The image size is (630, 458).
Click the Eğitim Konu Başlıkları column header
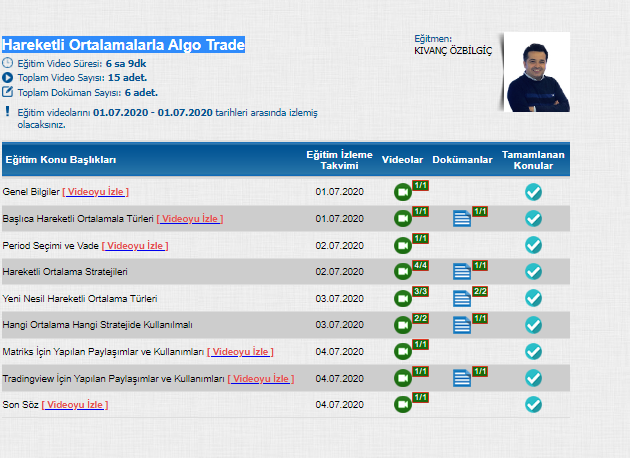click(x=61, y=160)
